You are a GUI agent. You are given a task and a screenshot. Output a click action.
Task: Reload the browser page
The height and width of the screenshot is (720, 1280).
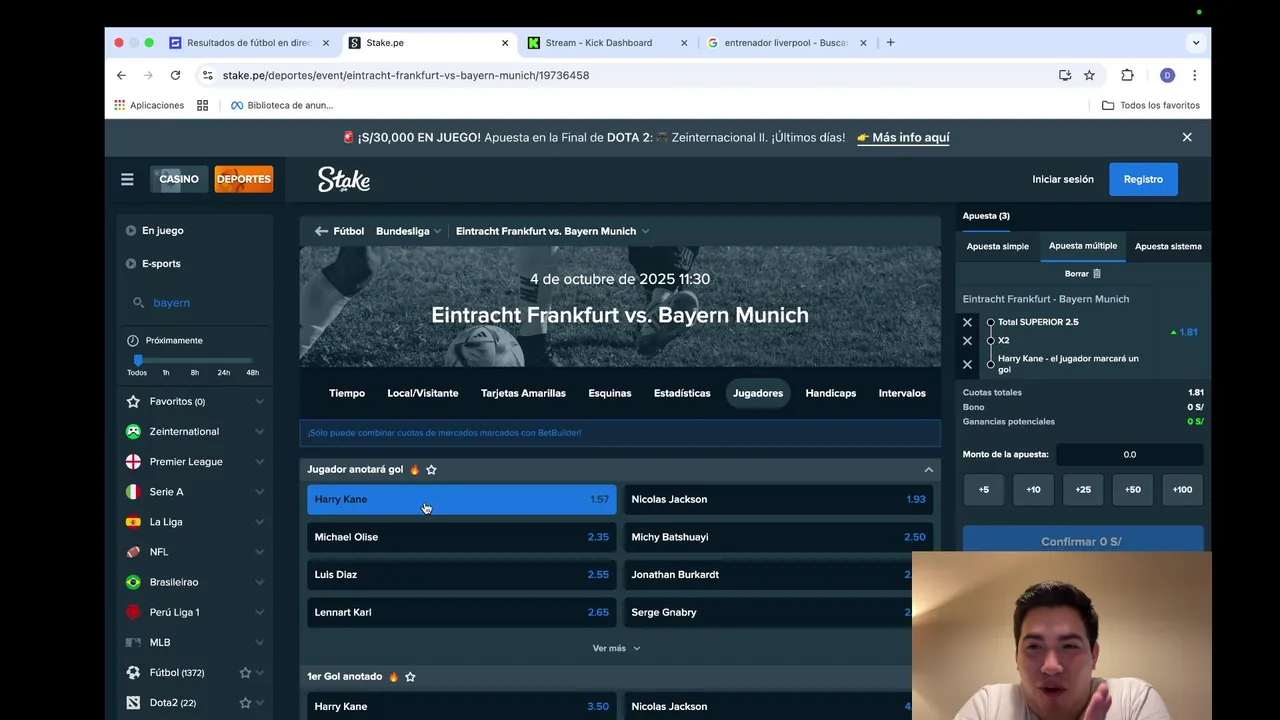(175, 75)
